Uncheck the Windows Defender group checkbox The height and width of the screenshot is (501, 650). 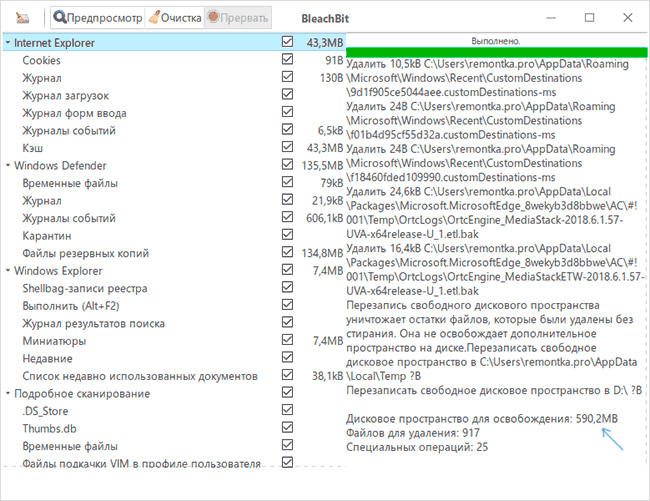tap(287, 164)
